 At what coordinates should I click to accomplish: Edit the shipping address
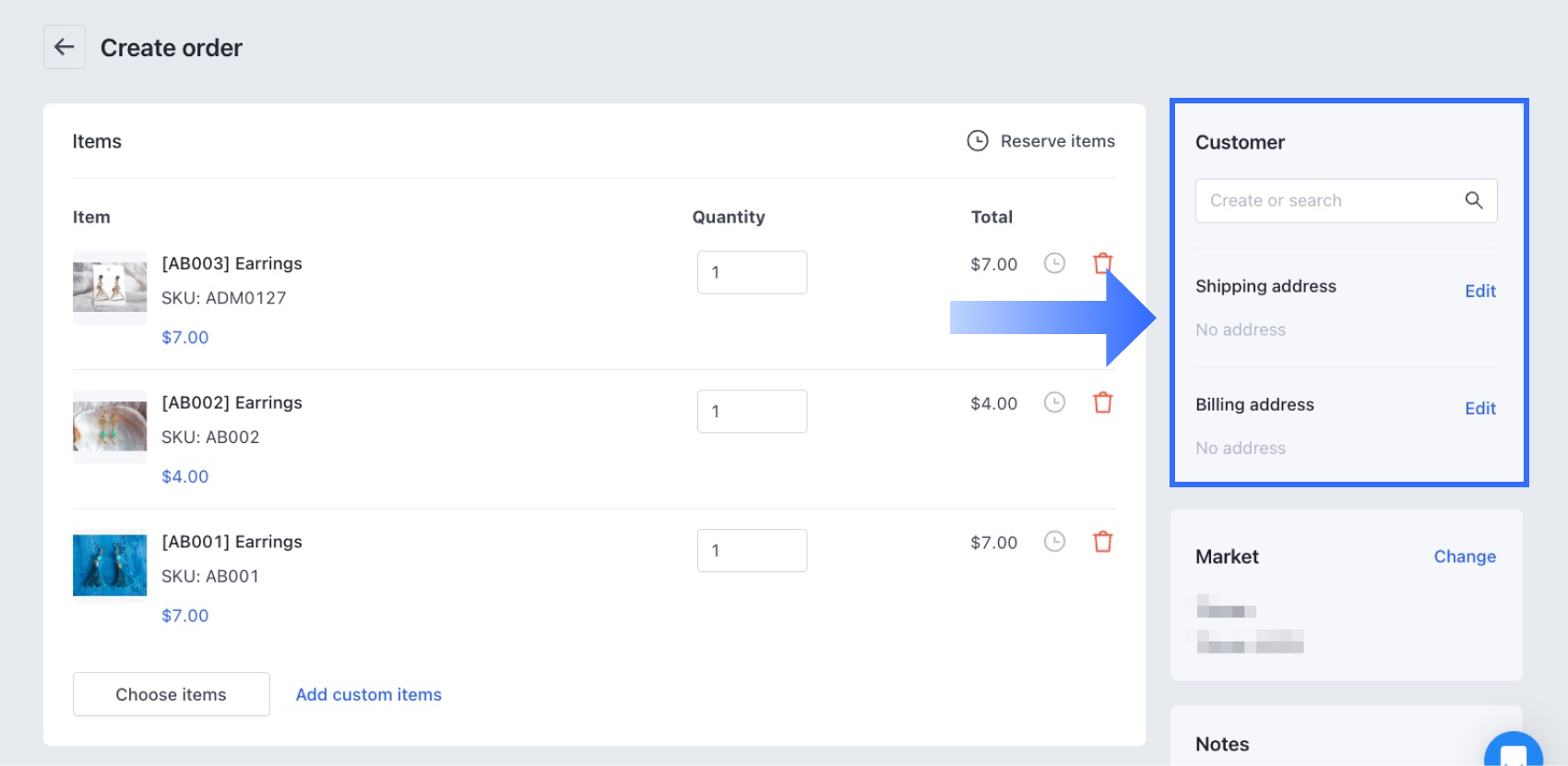point(1479,291)
